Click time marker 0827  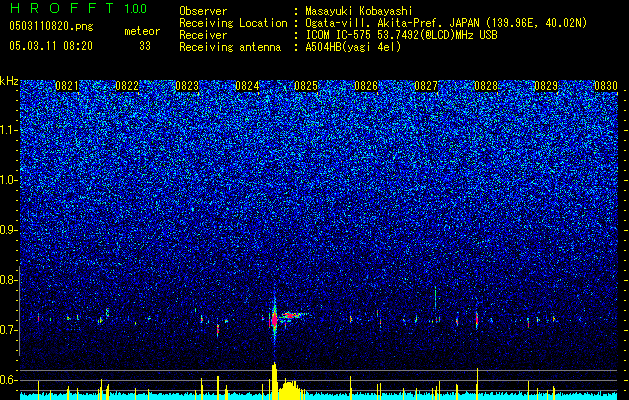tap(426, 86)
